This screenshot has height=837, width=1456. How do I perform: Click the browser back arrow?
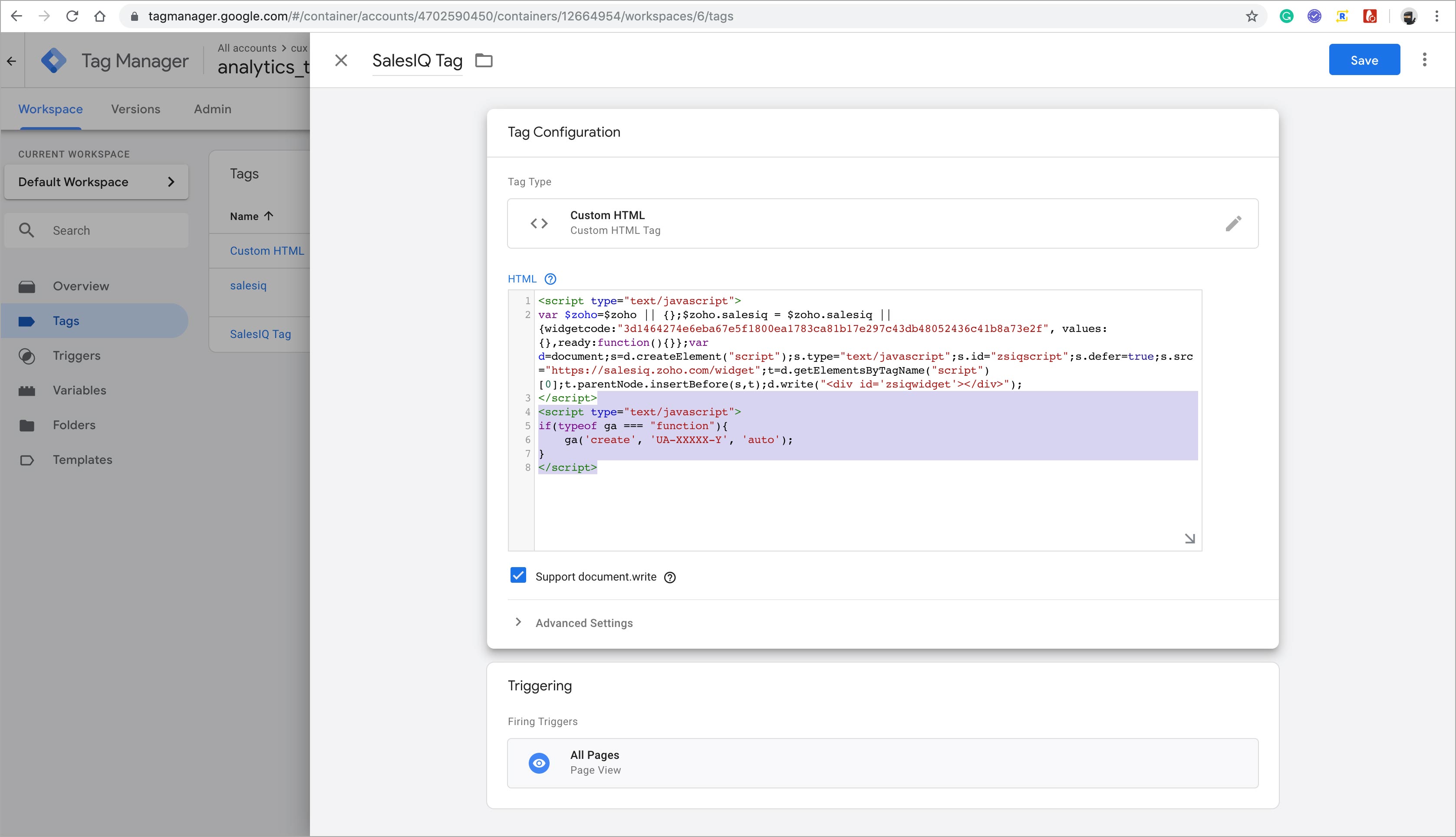pos(16,16)
